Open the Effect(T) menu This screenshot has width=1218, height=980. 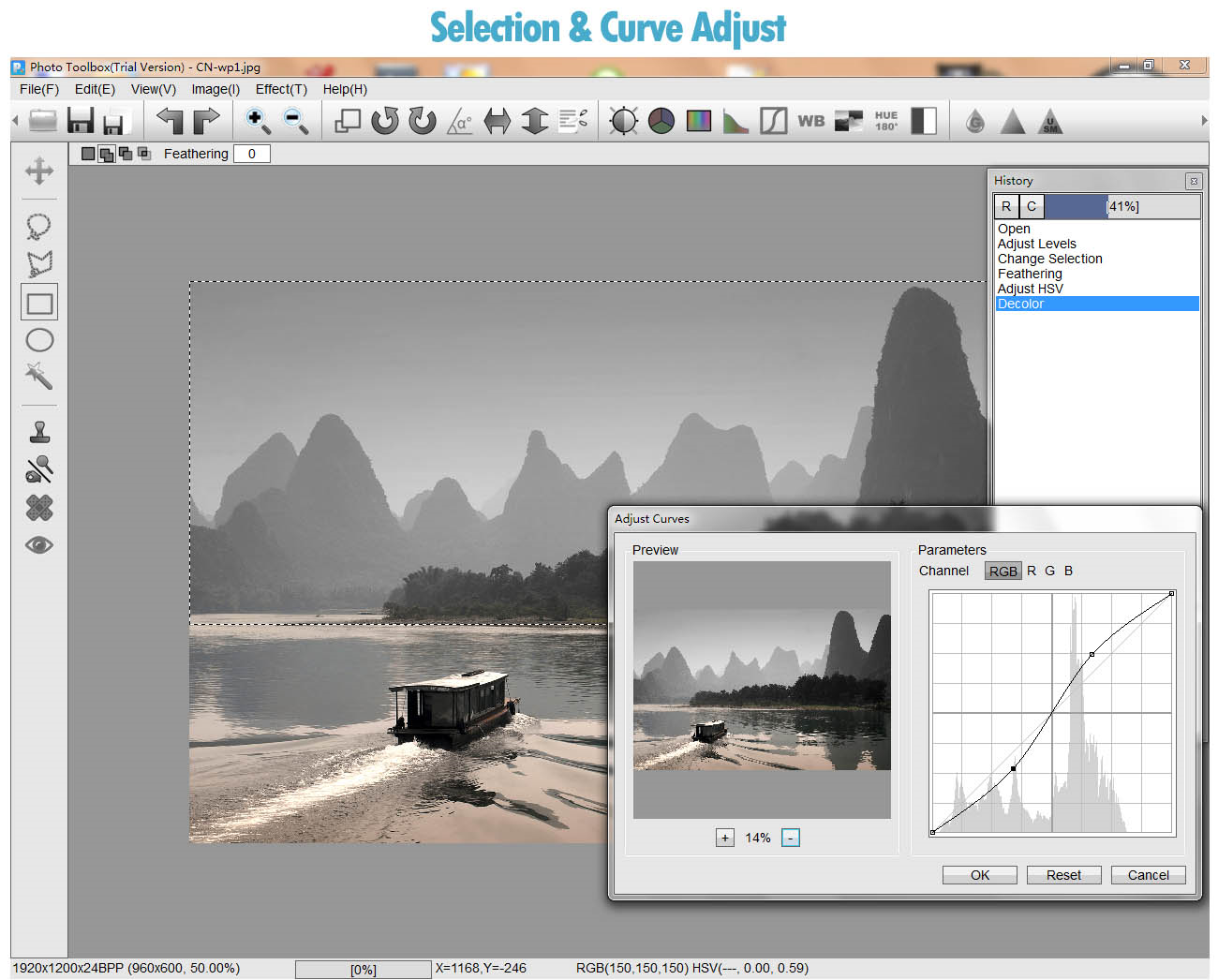coord(281,89)
